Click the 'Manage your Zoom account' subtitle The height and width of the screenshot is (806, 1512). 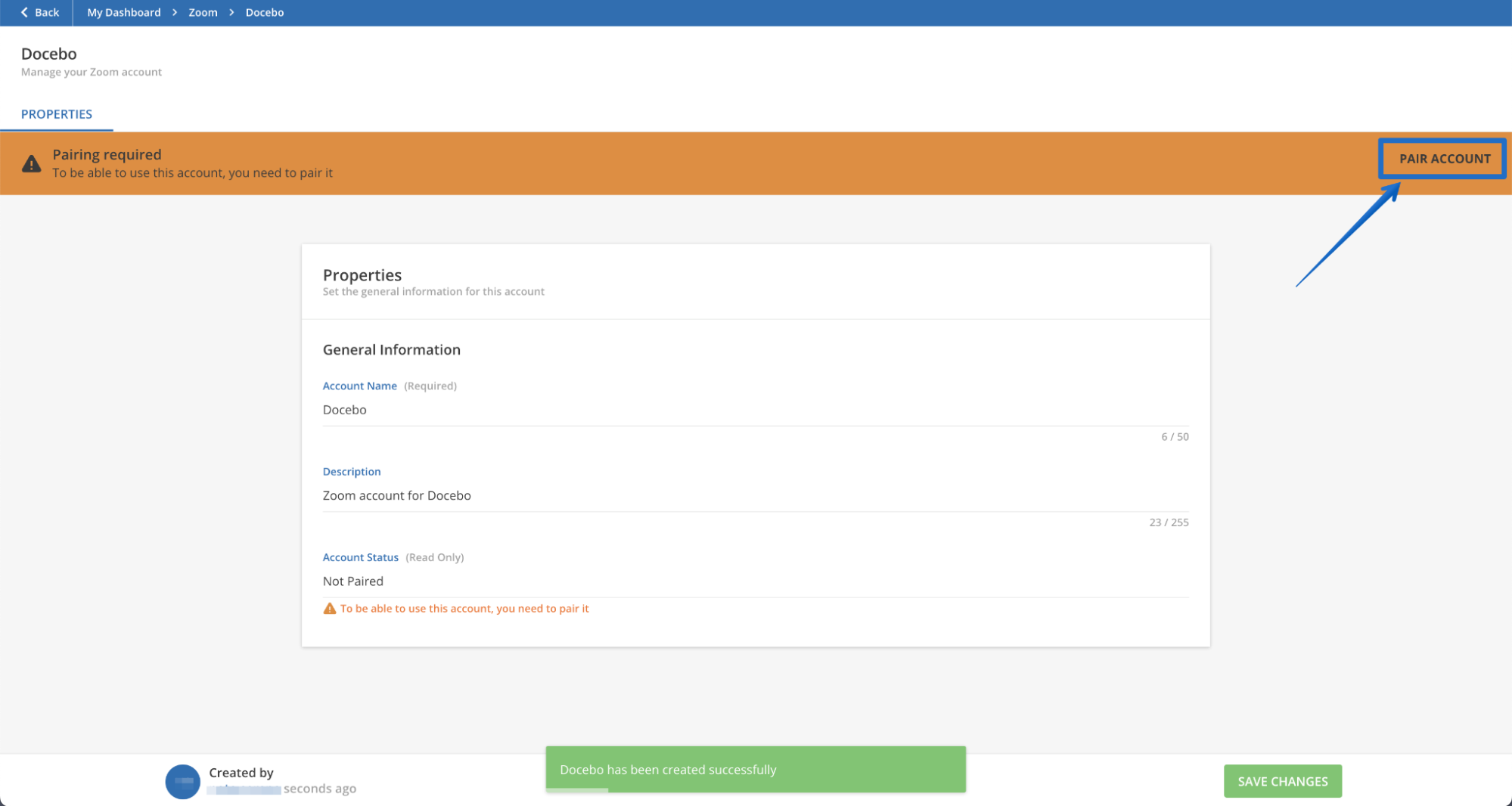[x=92, y=72]
